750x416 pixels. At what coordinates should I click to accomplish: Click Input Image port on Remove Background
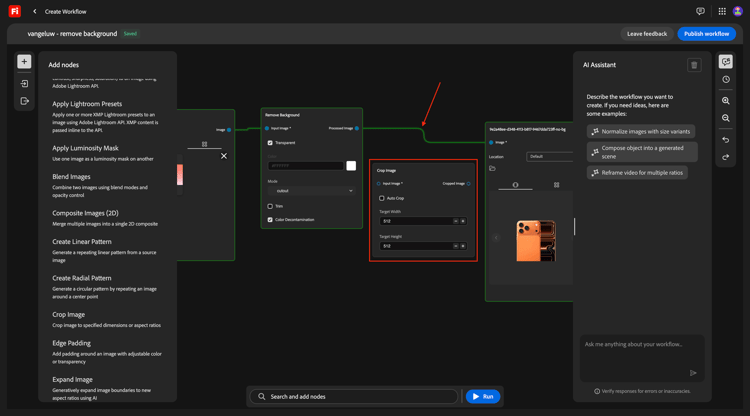[267, 128]
